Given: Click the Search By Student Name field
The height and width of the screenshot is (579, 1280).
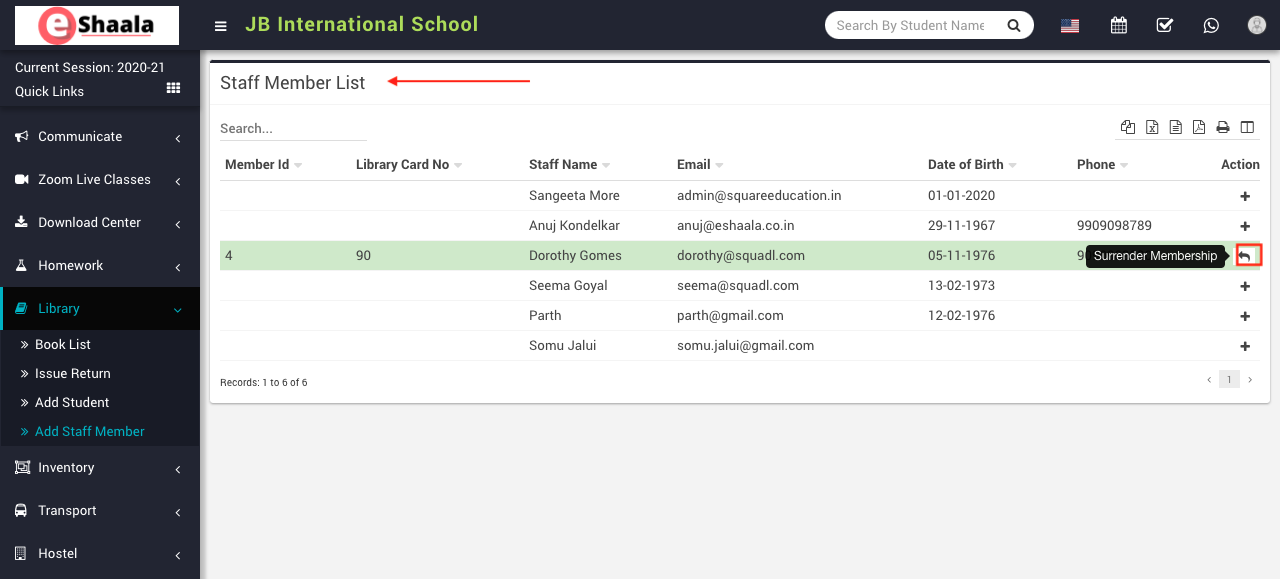Looking at the screenshot, I should pyautogui.click(x=911, y=25).
